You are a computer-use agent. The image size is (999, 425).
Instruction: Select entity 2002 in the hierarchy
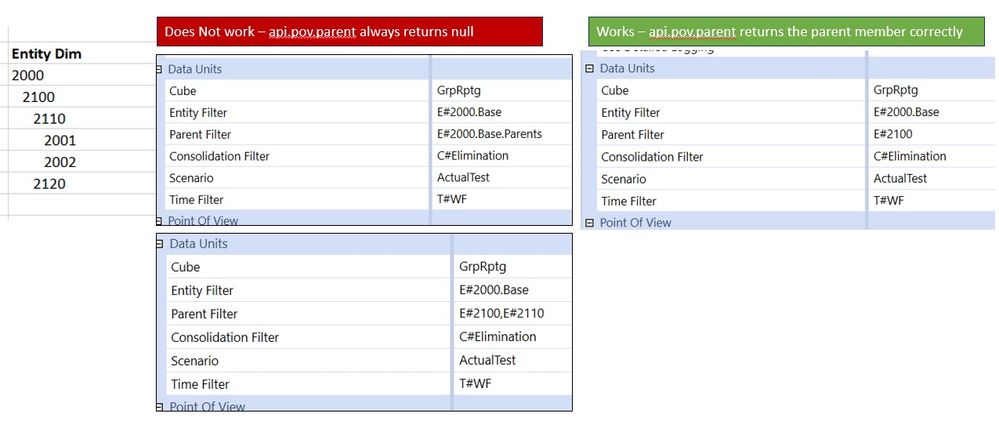60,162
